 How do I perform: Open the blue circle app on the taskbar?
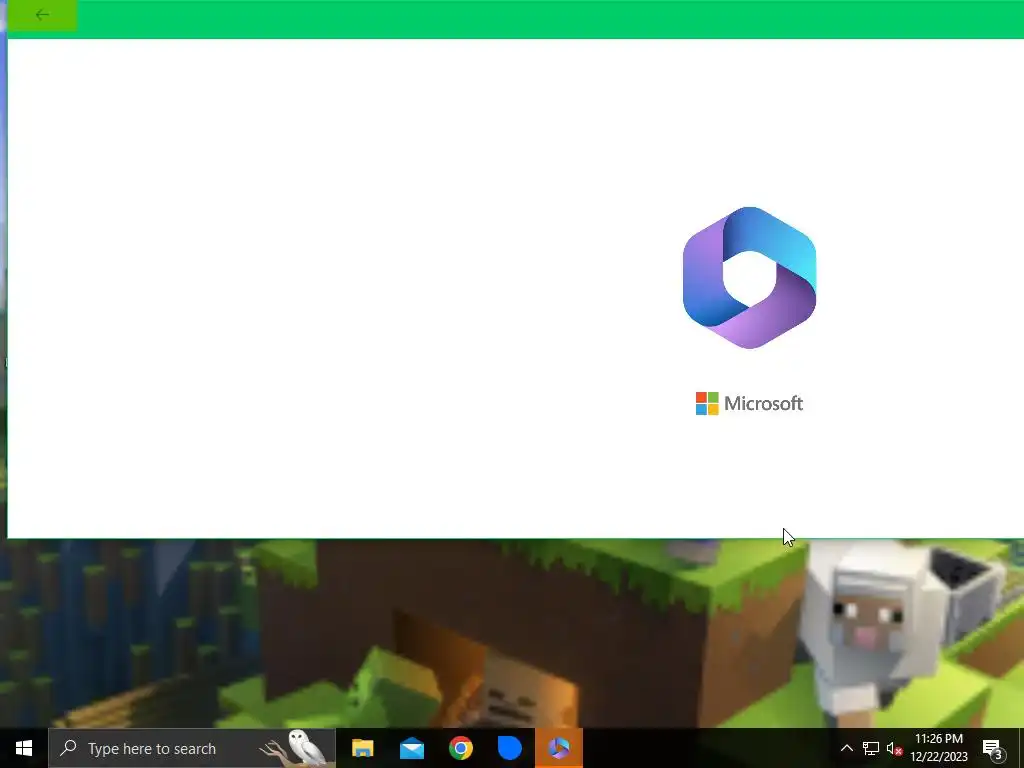click(509, 748)
